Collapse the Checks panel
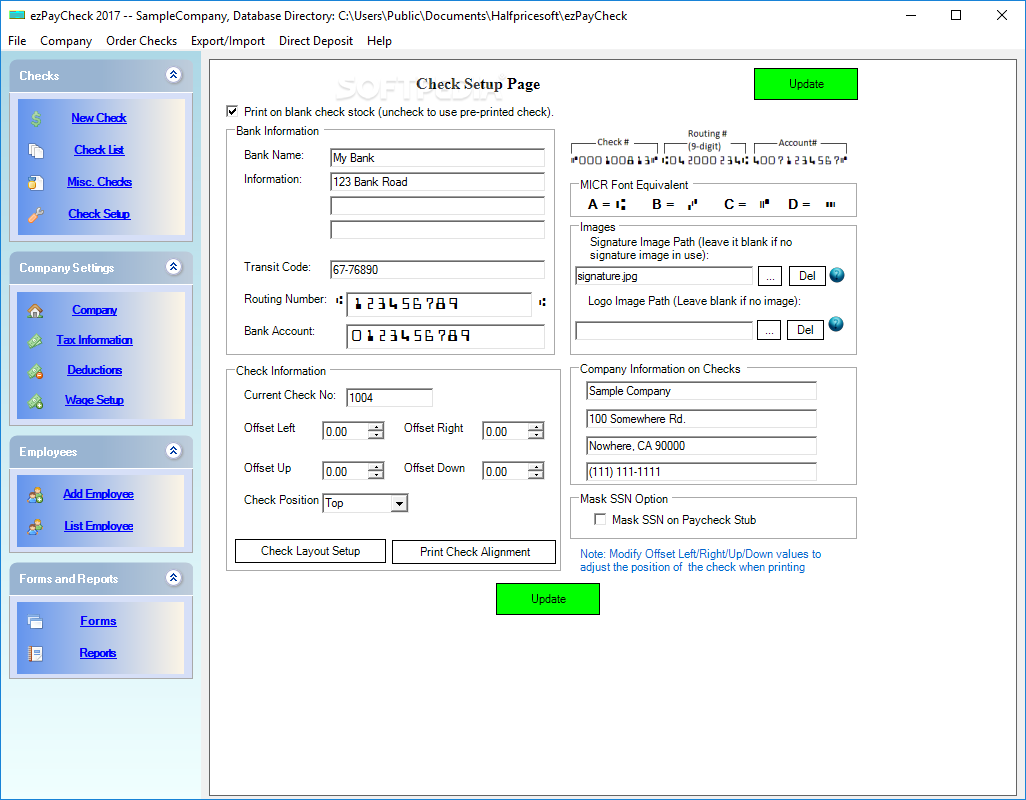The width and height of the screenshot is (1026, 800). (173, 75)
